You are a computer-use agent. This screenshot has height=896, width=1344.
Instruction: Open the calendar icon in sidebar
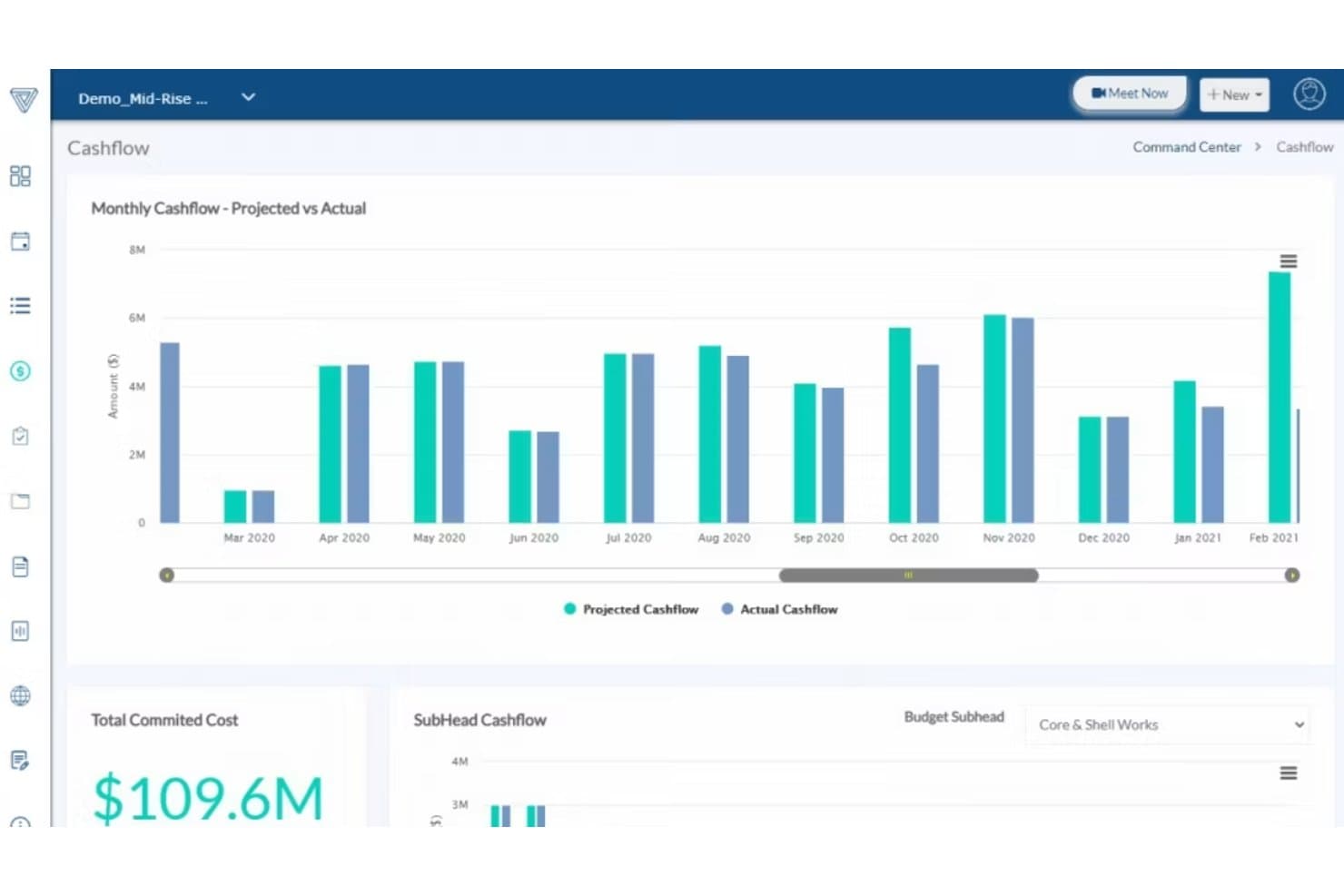tap(20, 241)
